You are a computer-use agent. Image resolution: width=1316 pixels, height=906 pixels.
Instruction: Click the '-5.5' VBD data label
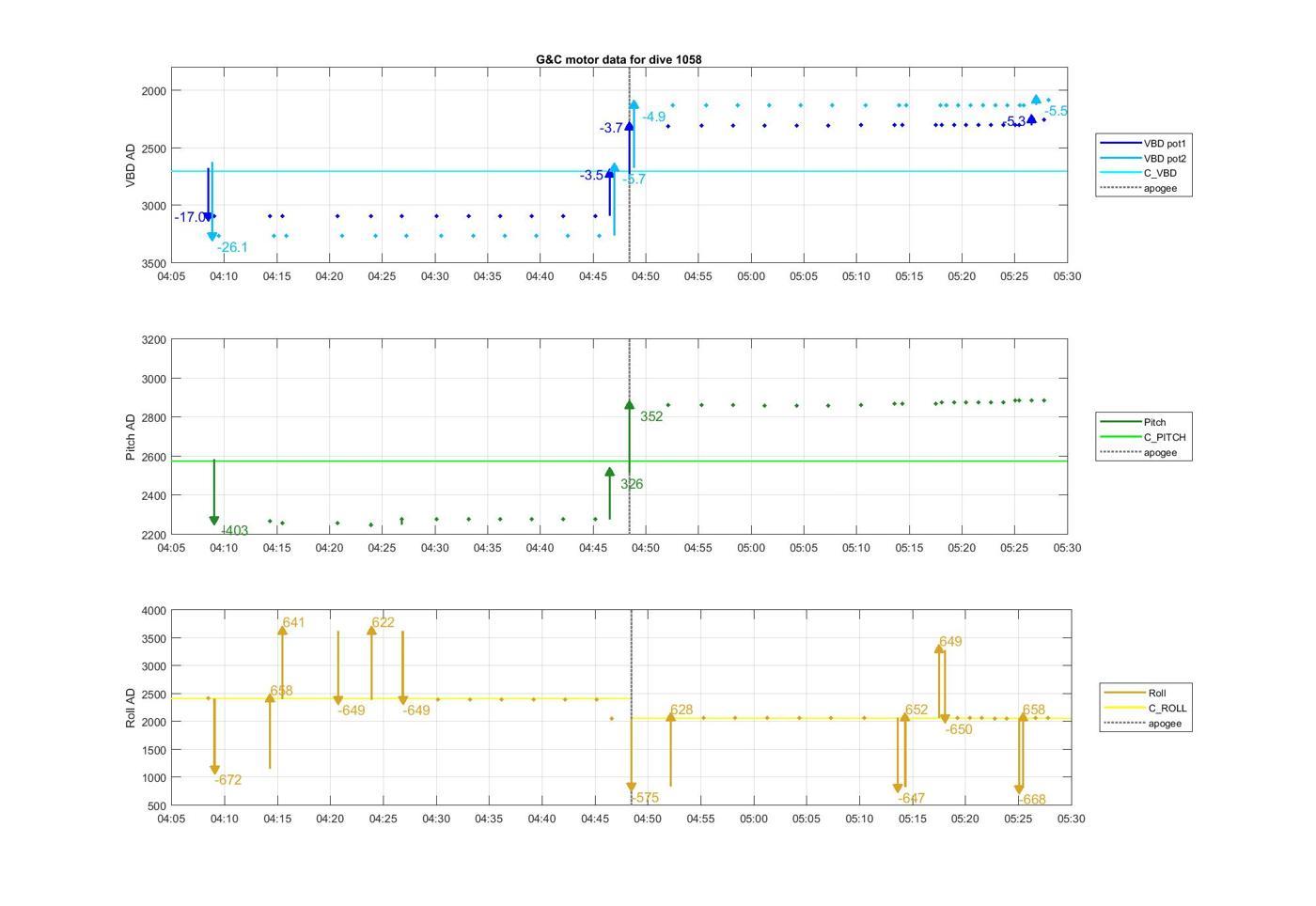tap(1055, 111)
